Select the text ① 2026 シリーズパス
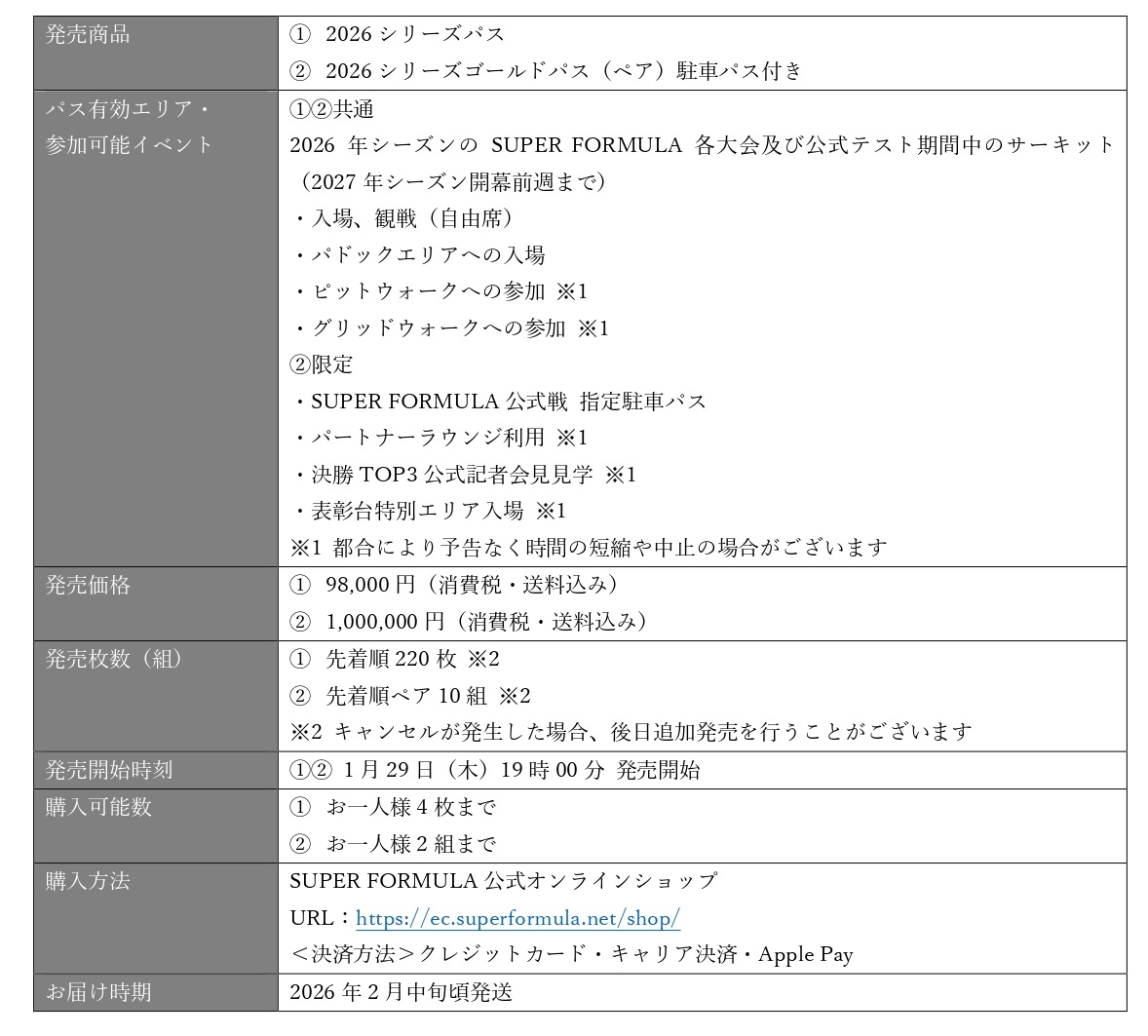This screenshot has width=1148, height=1036. coord(397,34)
